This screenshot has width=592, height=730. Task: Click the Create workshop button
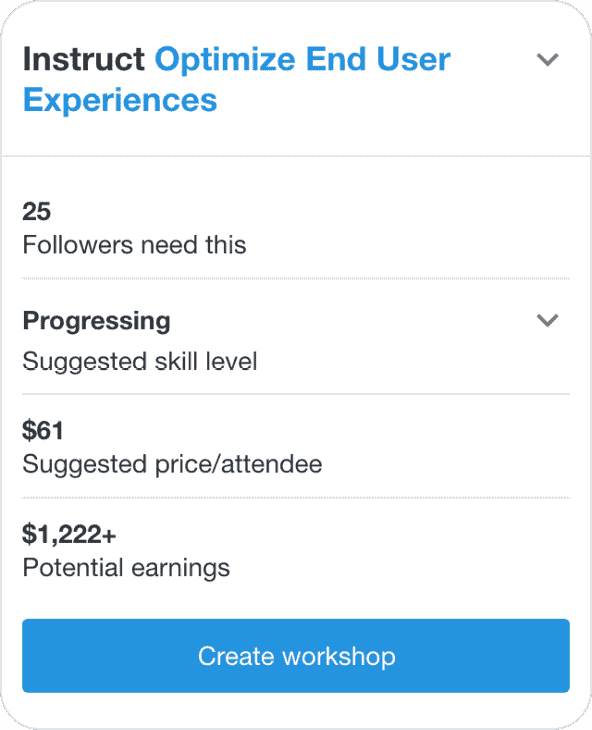click(x=296, y=656)
